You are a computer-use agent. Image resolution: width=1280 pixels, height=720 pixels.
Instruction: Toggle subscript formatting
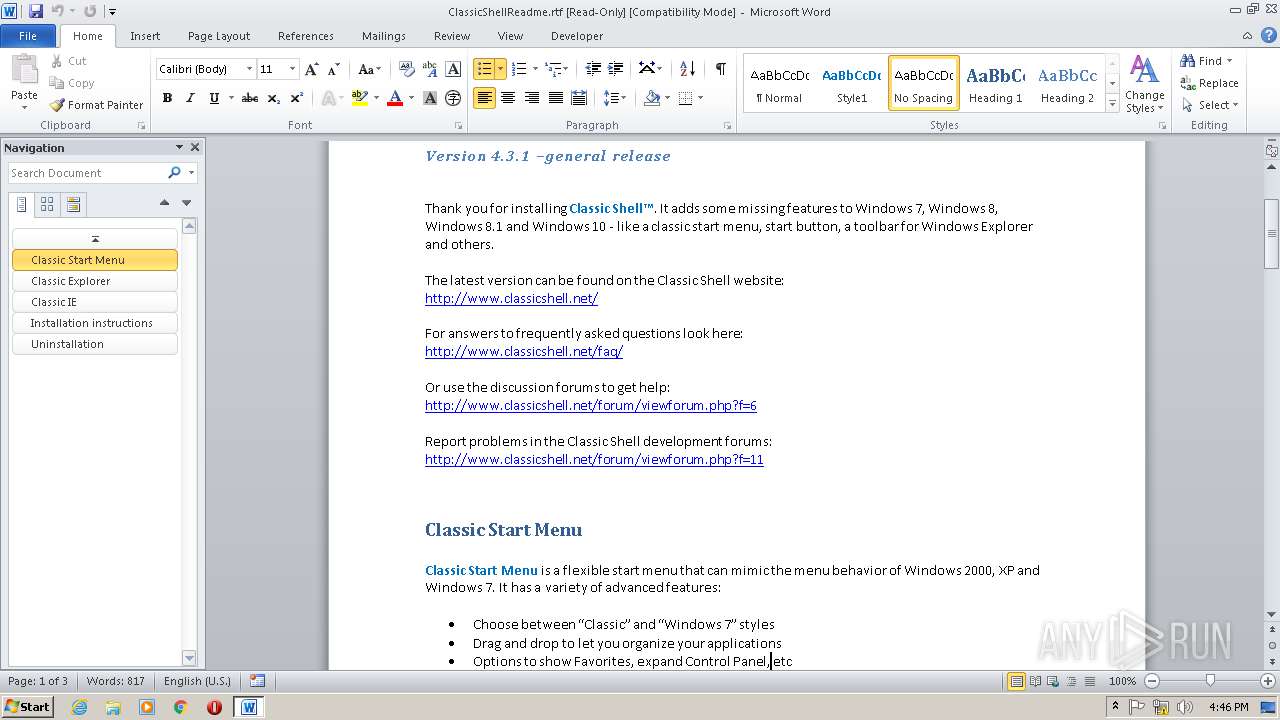[273, 98]
